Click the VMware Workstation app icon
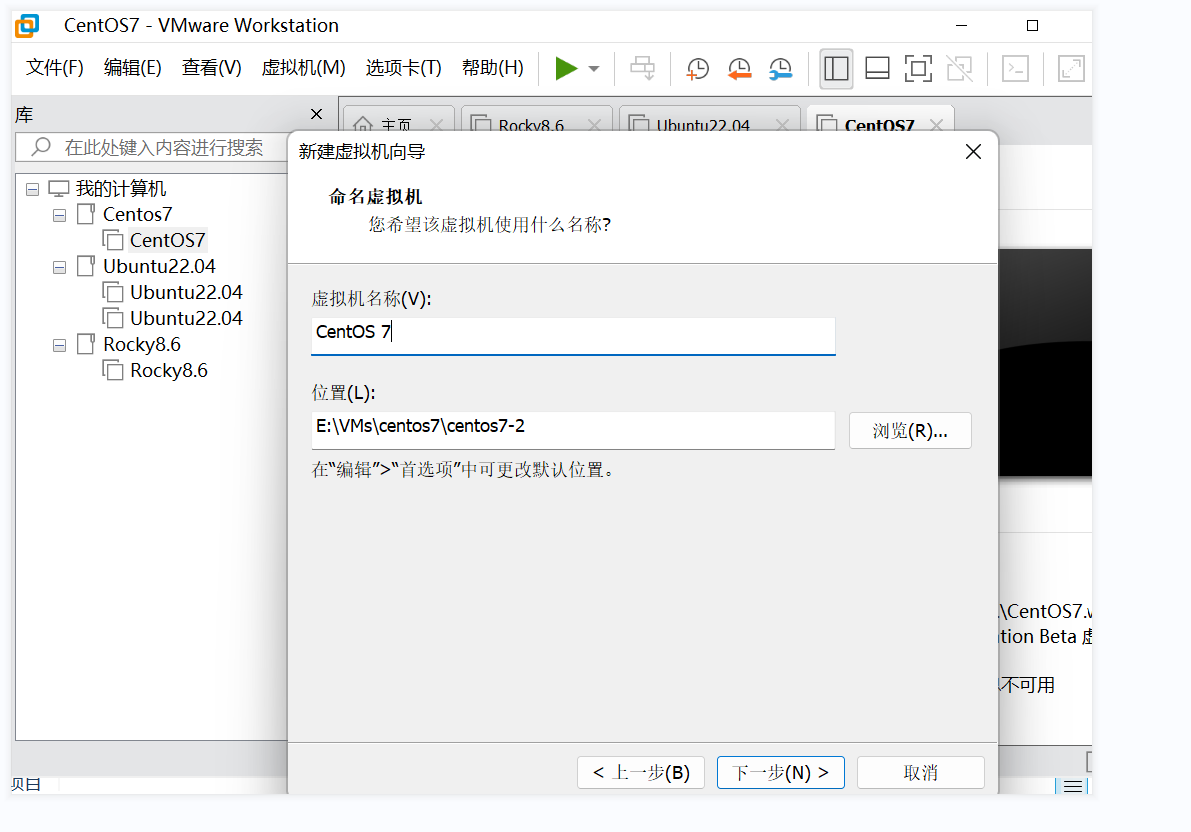 coord(27,25)
